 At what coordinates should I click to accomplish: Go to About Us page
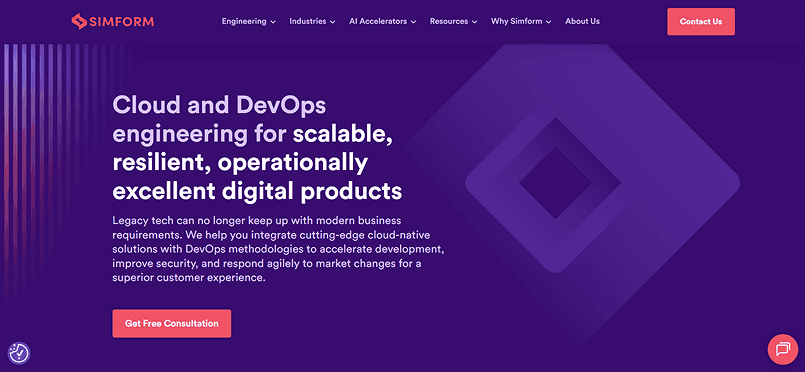(x=582, y=22)
